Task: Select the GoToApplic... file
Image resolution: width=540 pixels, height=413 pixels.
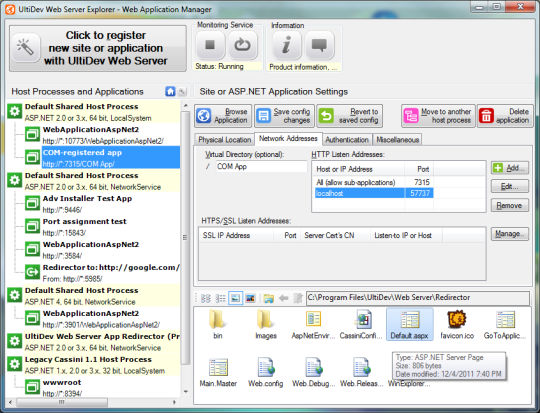Action: 505,324
